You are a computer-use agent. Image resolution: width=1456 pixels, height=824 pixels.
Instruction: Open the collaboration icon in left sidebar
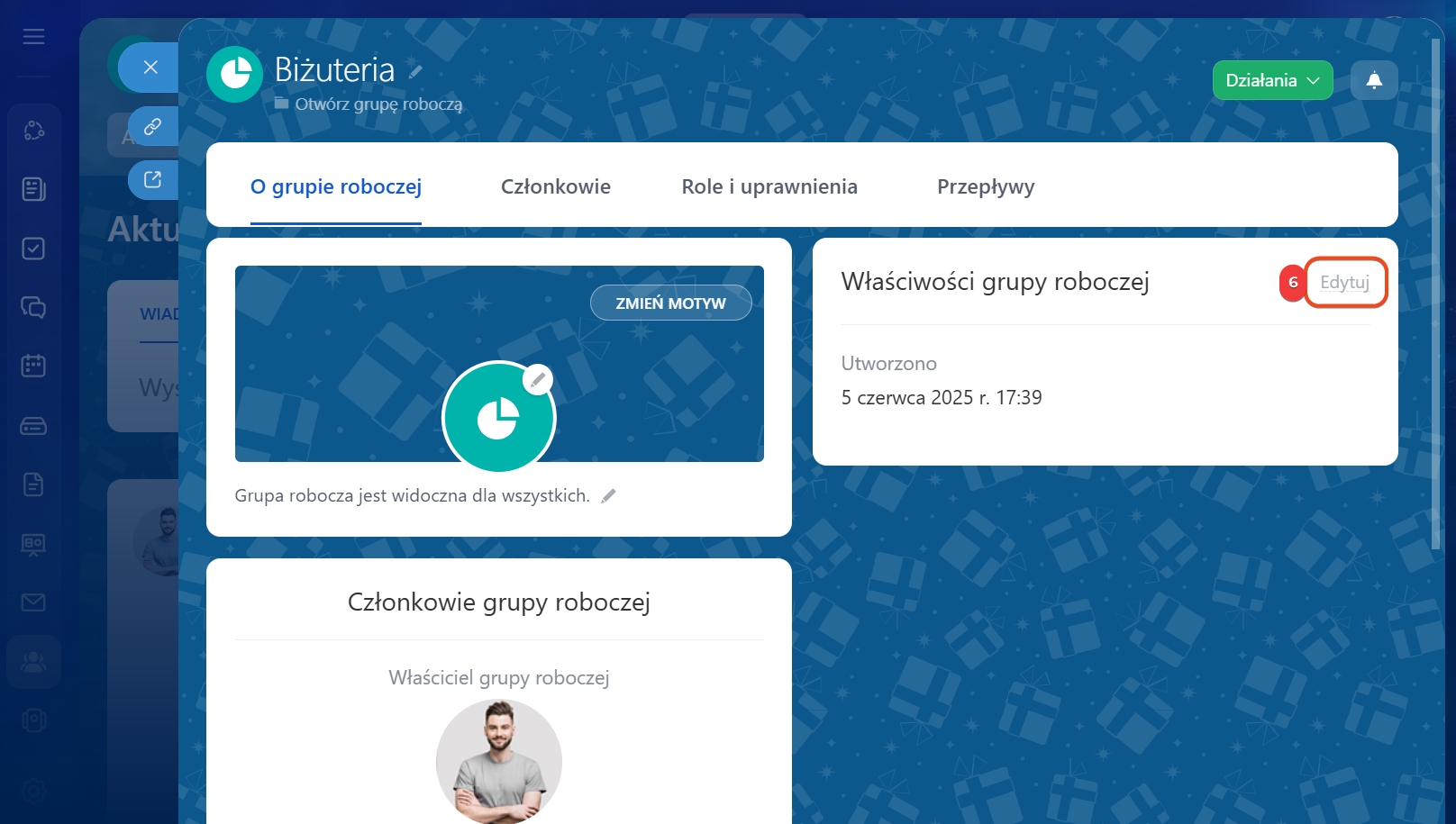(x=33, y=131)
